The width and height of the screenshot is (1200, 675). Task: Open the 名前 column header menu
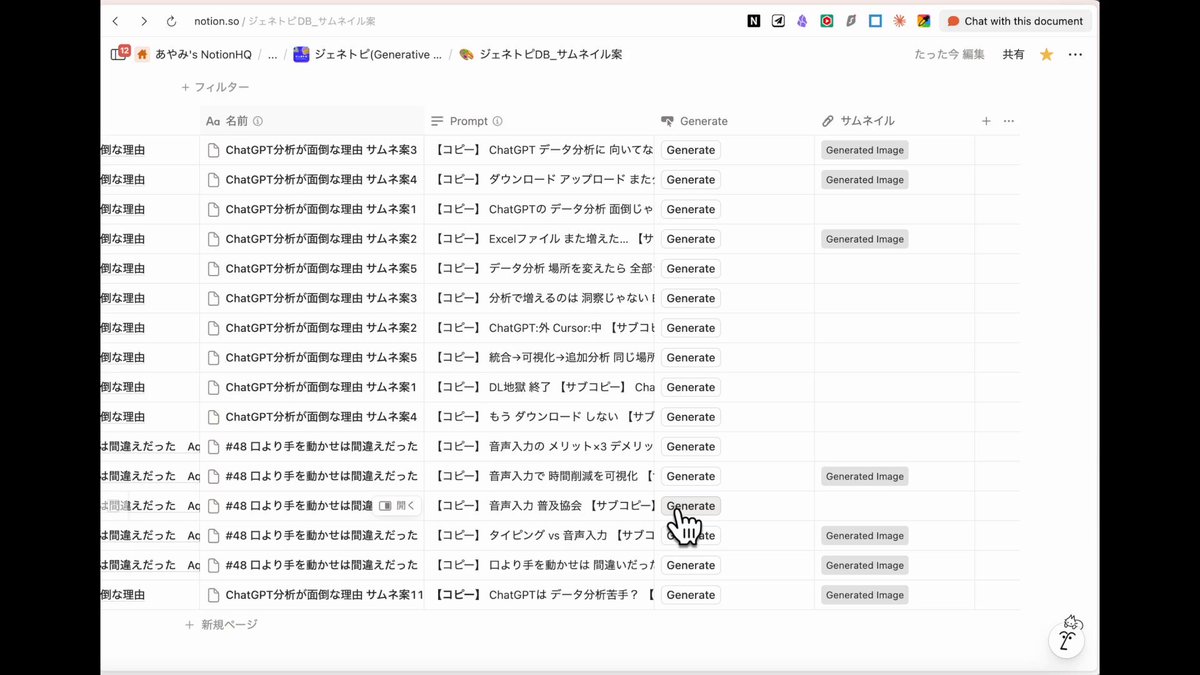click(x=311, y=121)
